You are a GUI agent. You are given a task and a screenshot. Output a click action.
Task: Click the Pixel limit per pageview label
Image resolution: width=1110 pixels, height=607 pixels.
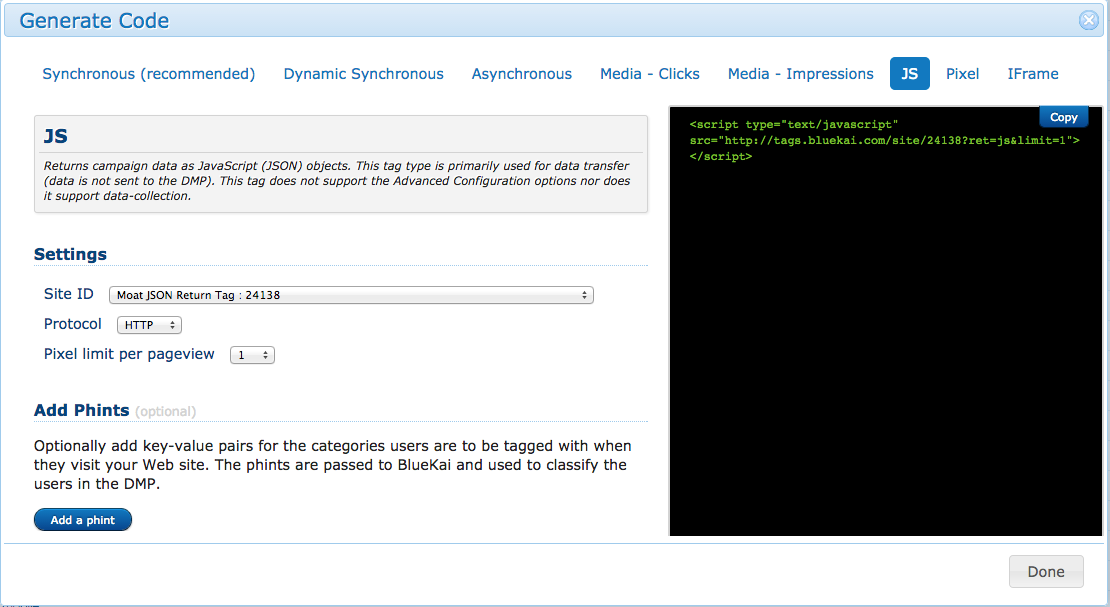[129, 353]
